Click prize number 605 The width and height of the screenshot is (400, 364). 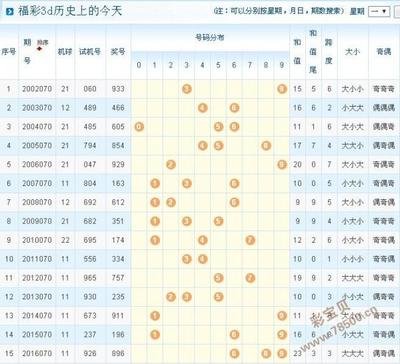pyautogui.click(x=118, y=127)
